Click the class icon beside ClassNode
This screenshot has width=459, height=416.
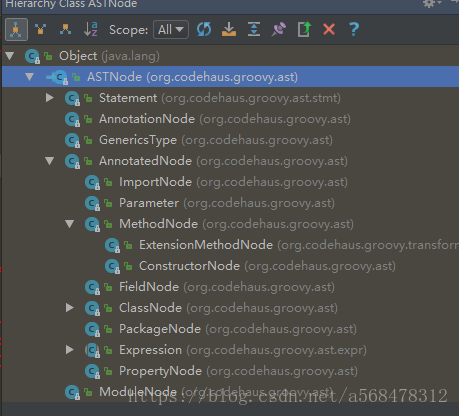click(92, 308)
